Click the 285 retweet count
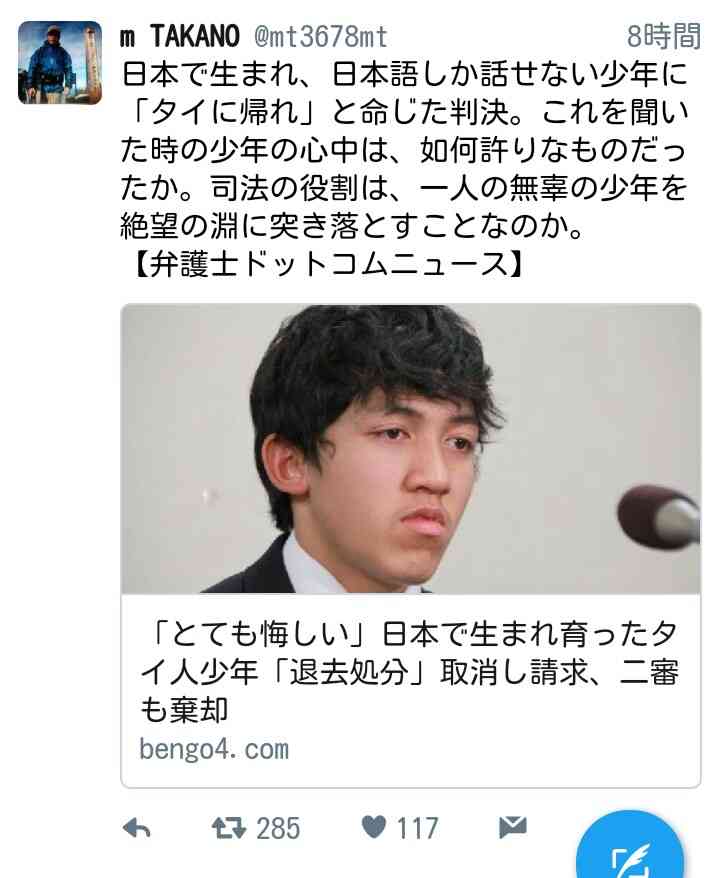The image size is (720, 878). 278,828
